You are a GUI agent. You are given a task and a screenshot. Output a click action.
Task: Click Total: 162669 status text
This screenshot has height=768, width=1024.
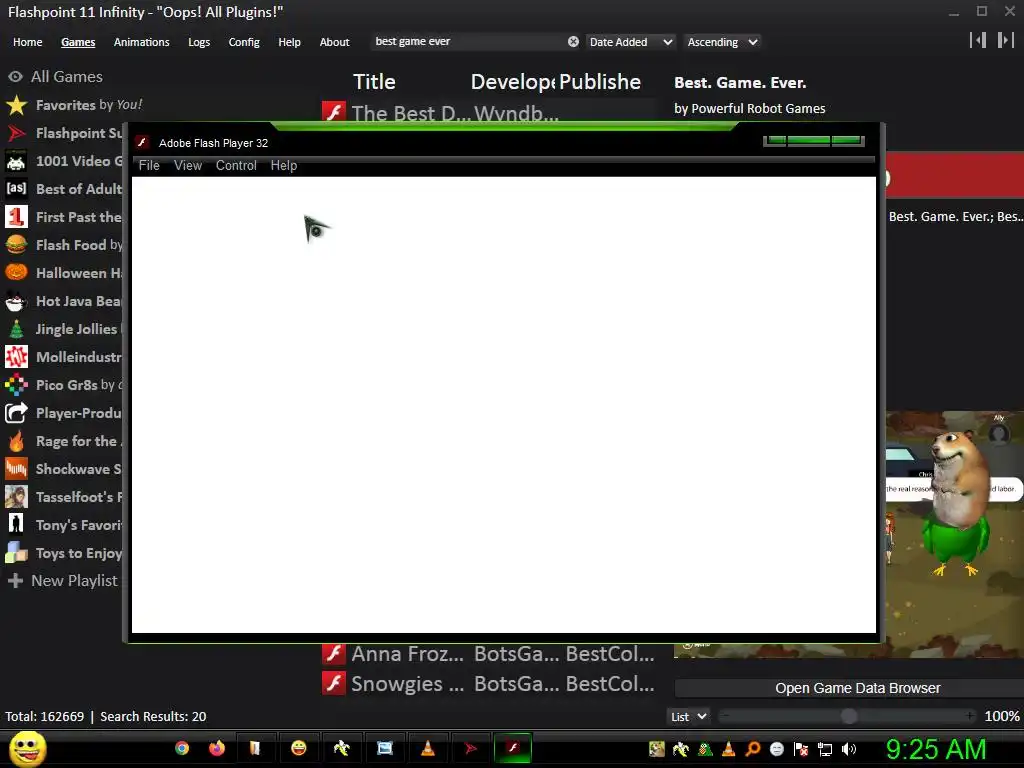pos(44,716)
